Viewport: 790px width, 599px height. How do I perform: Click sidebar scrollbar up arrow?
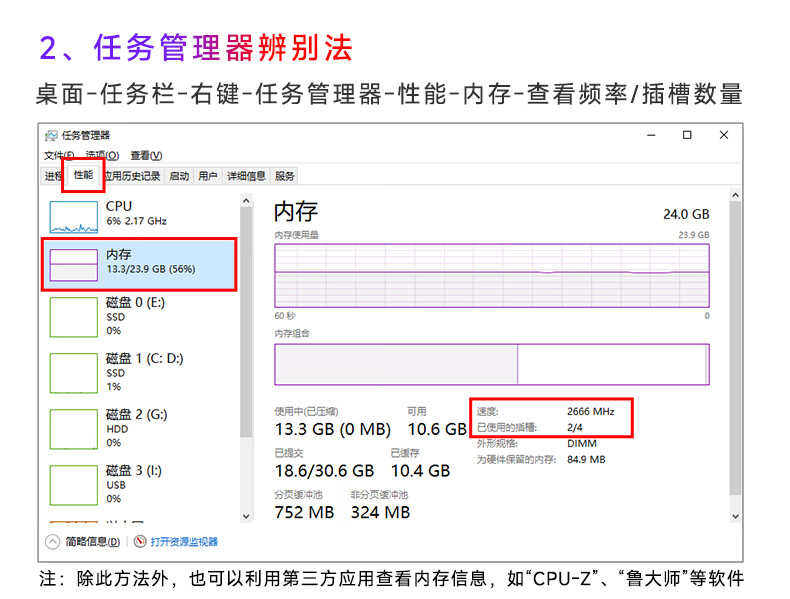point(247,201)
